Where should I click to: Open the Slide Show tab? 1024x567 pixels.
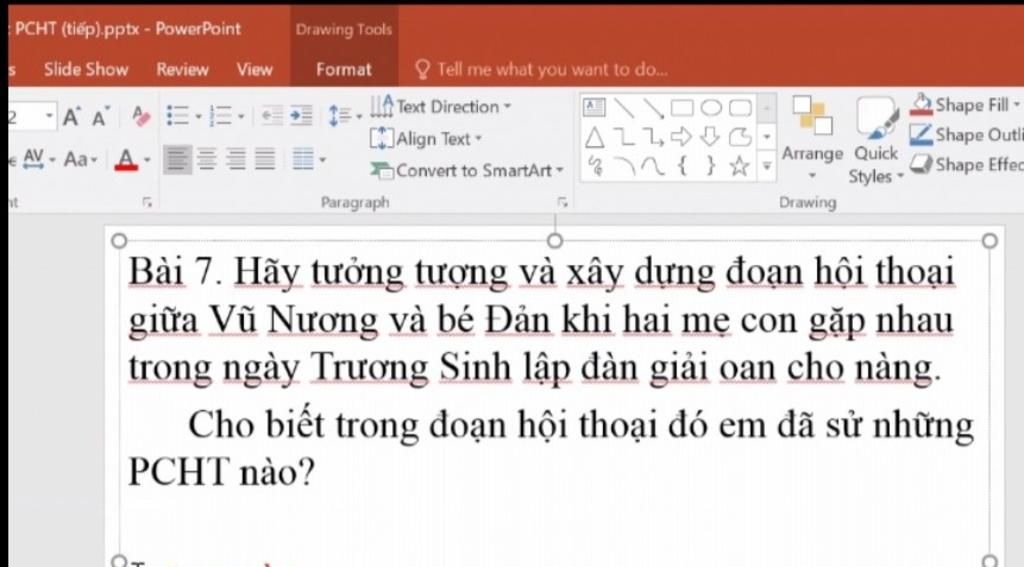click(86, 69)
